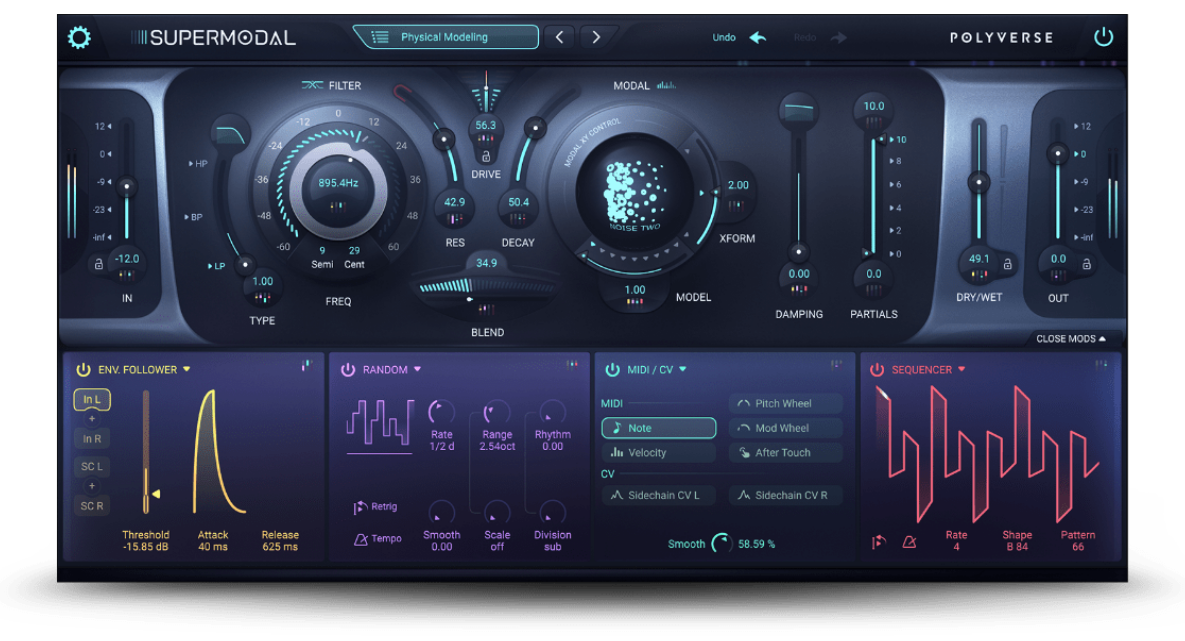
Task: Toggle Sequencer power button
Action: click(877, 370)
